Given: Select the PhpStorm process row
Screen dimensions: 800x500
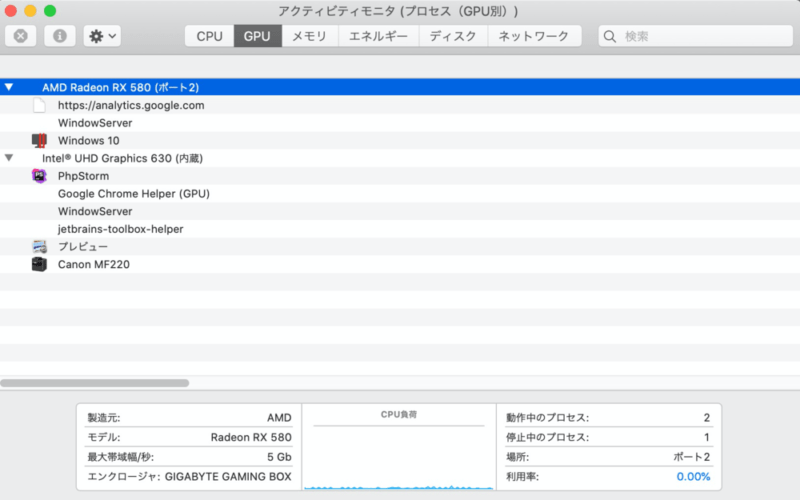Looking at the screenshot, I should (400, 176).
